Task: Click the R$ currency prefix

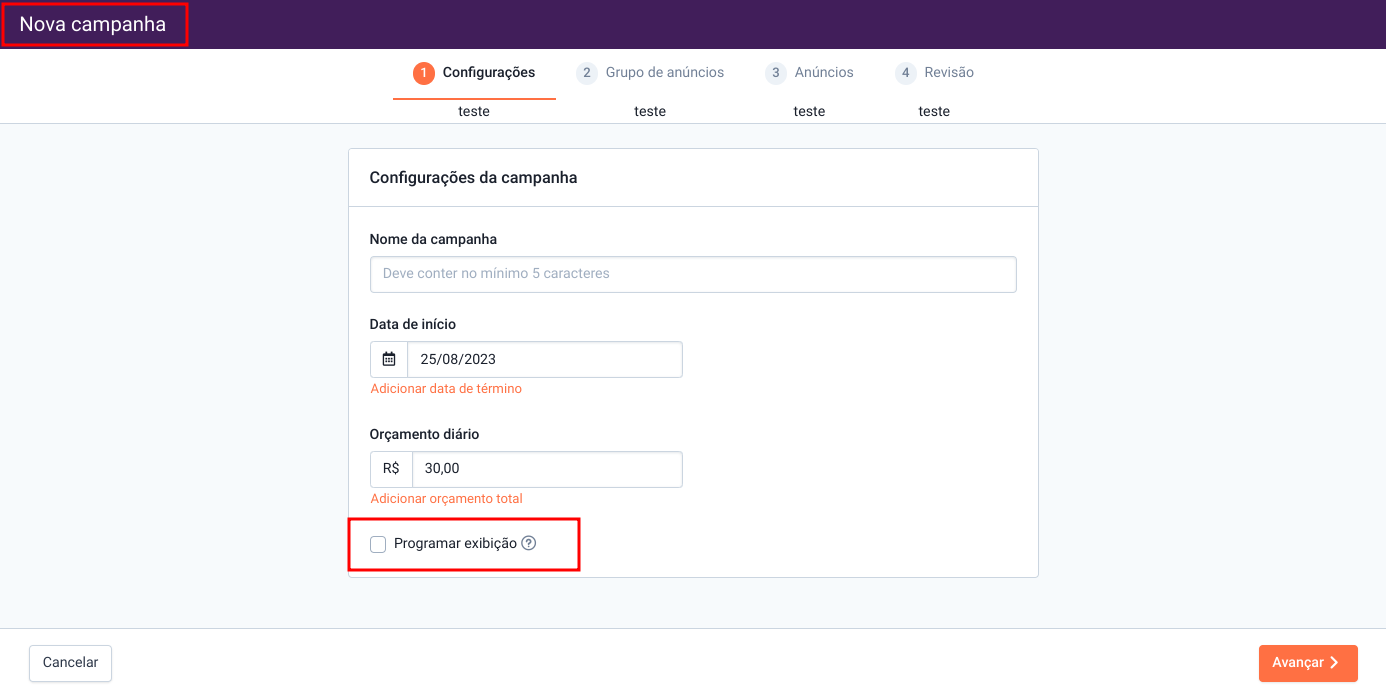Action: 391,469
